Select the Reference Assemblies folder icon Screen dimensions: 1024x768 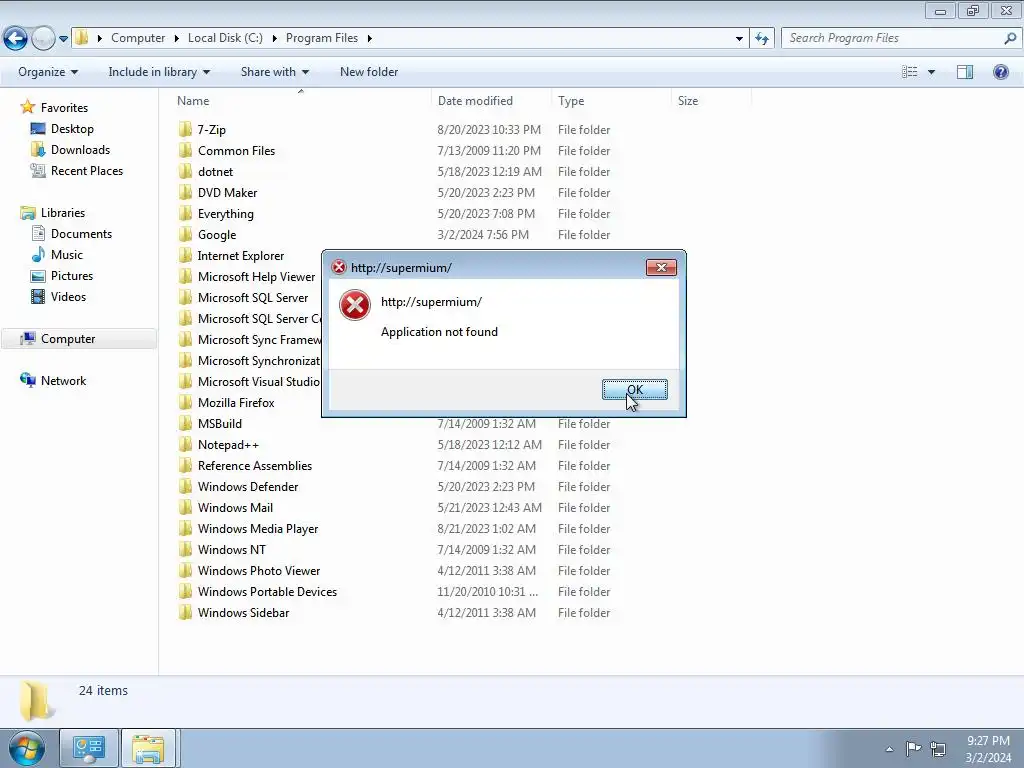click(185, 466)
